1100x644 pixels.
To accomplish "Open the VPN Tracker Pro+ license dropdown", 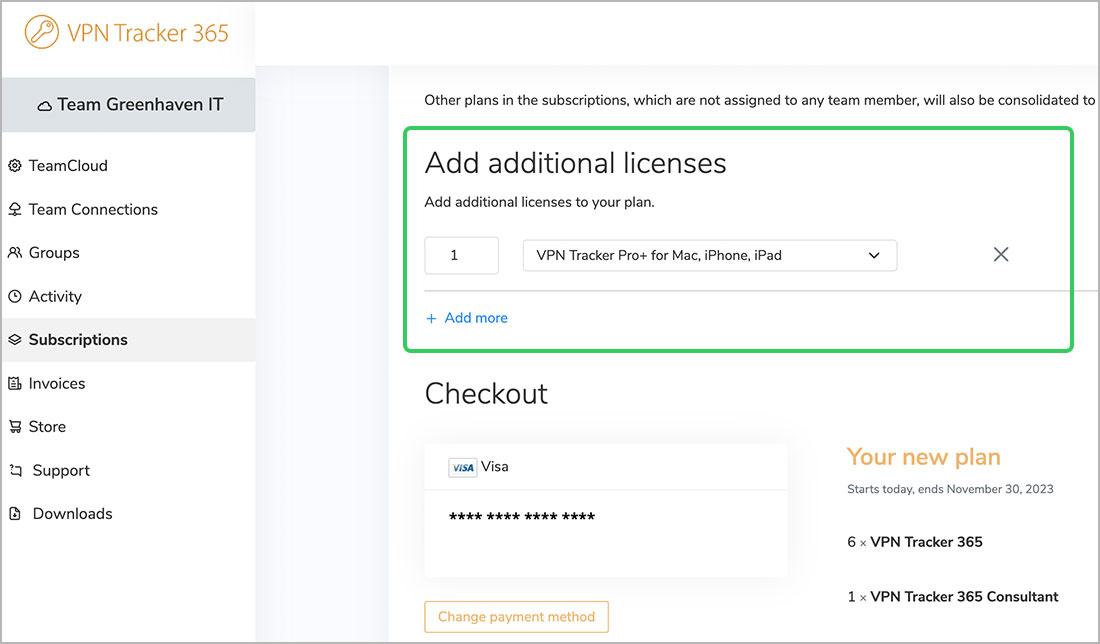I will pyautogui.click(x=709, y=255).
